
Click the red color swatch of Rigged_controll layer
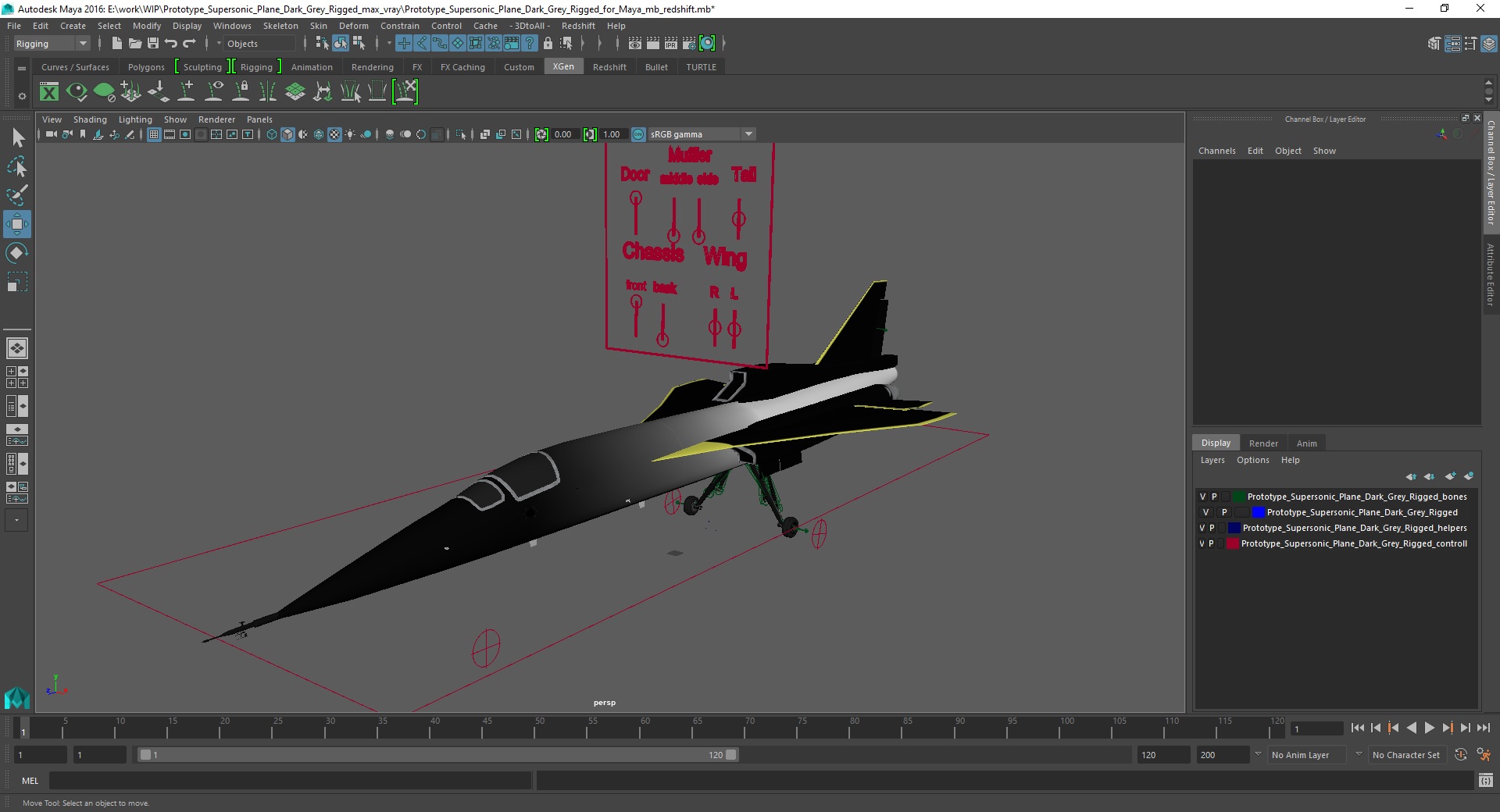1232,543
